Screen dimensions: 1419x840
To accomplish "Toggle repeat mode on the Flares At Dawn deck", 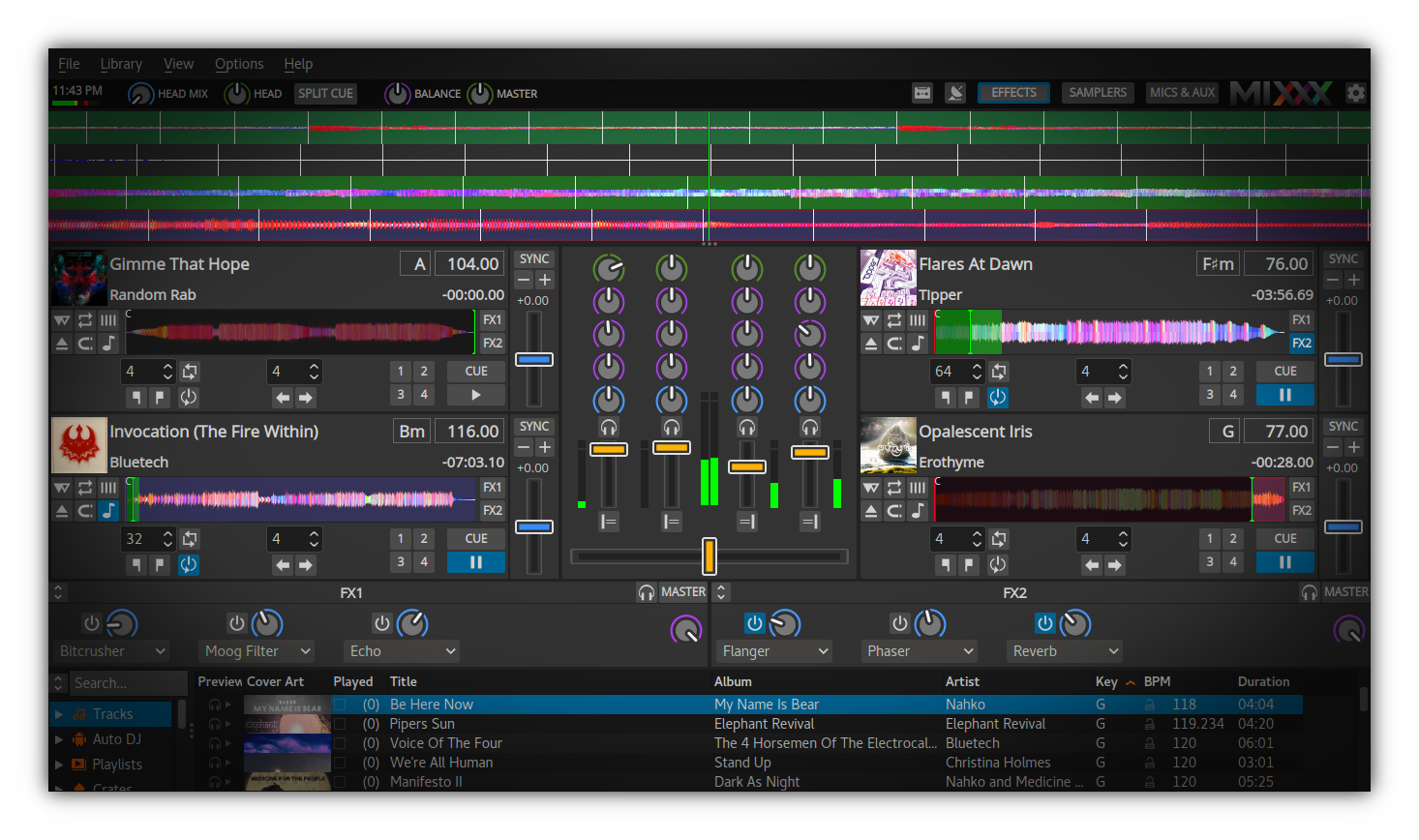I will click(x=893, y=319).
